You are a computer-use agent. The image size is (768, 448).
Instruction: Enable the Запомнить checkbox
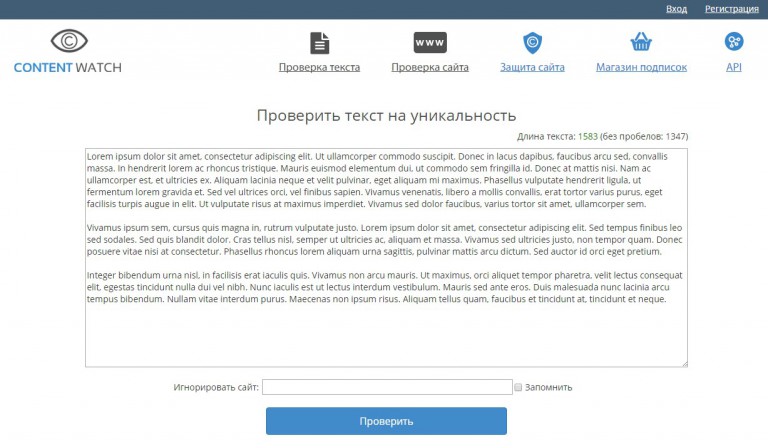(518, 387)
